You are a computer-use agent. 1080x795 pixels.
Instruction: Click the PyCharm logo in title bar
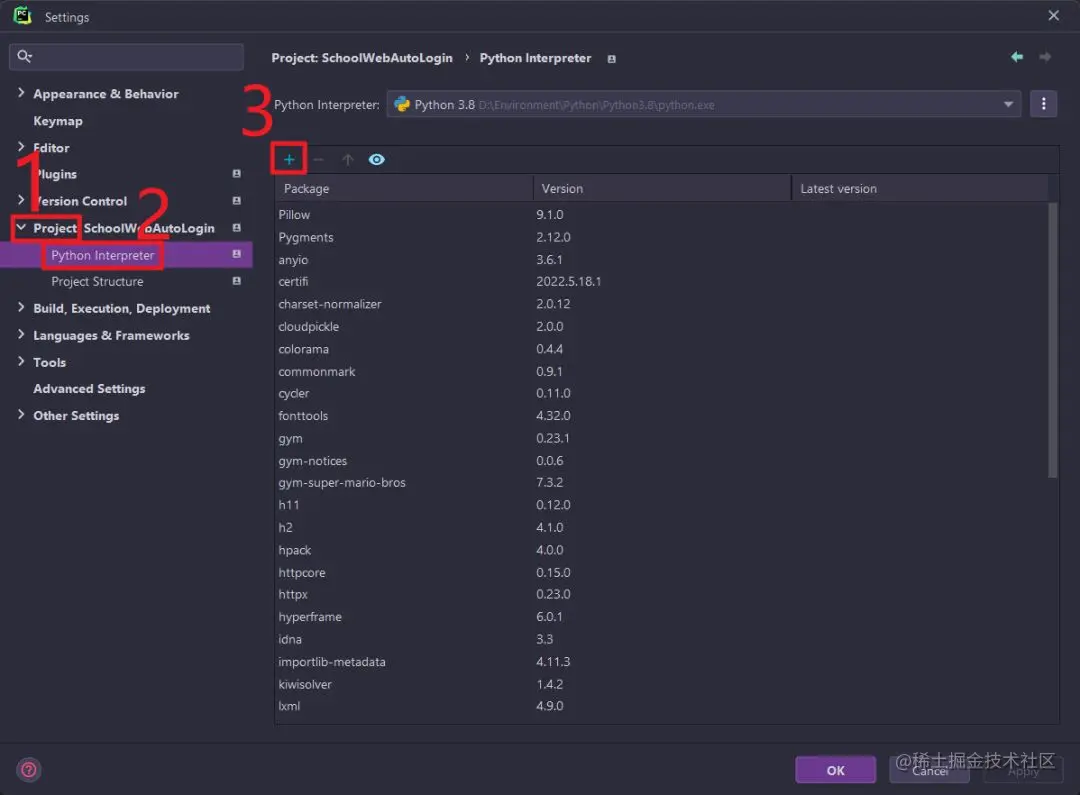click(x=22, y=16)
